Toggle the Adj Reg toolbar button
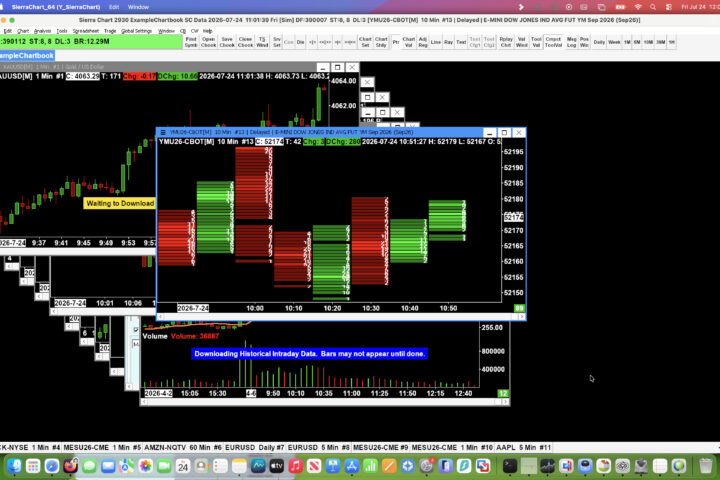 423,42
